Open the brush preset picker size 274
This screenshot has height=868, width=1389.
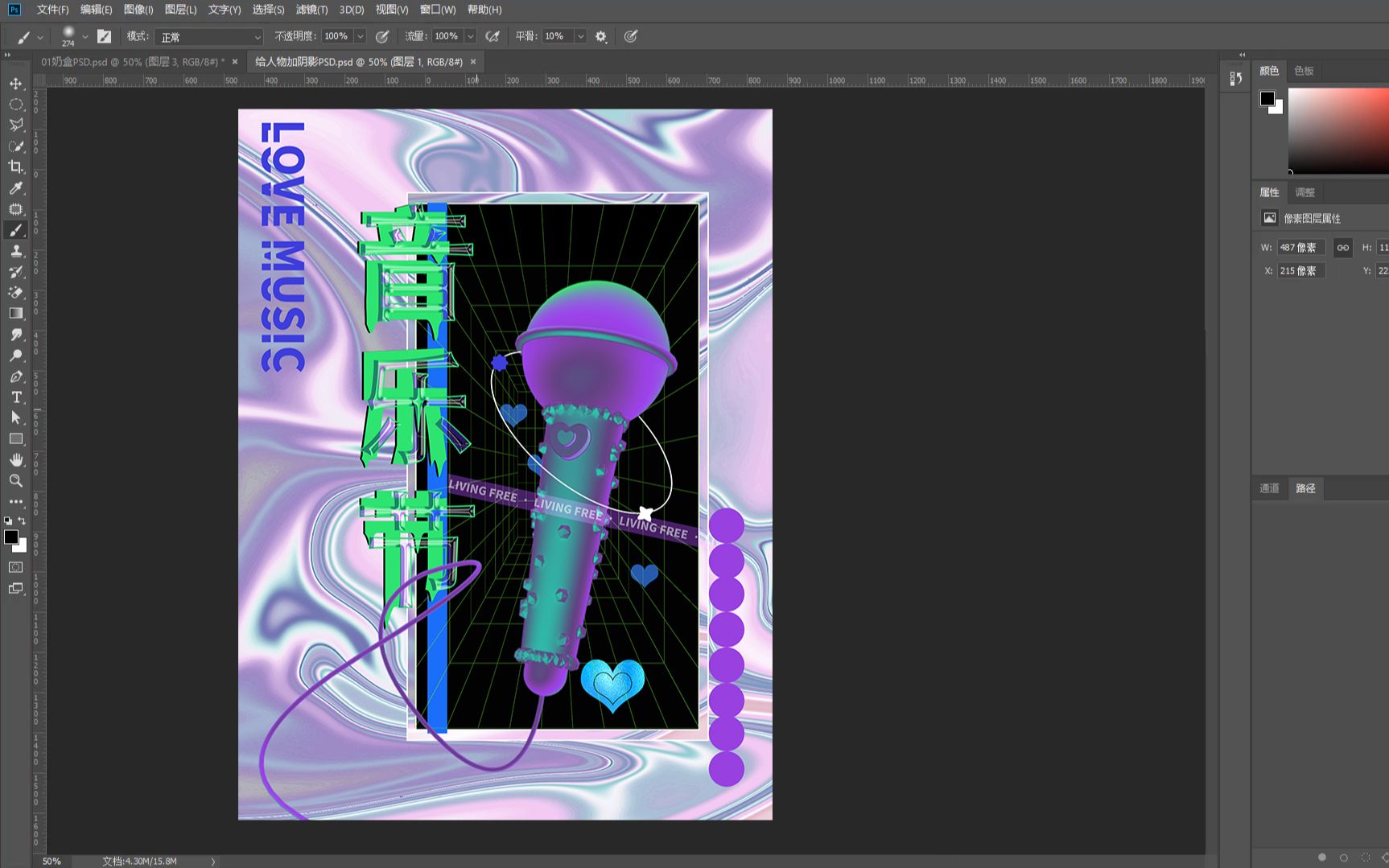tap(73, 37)
